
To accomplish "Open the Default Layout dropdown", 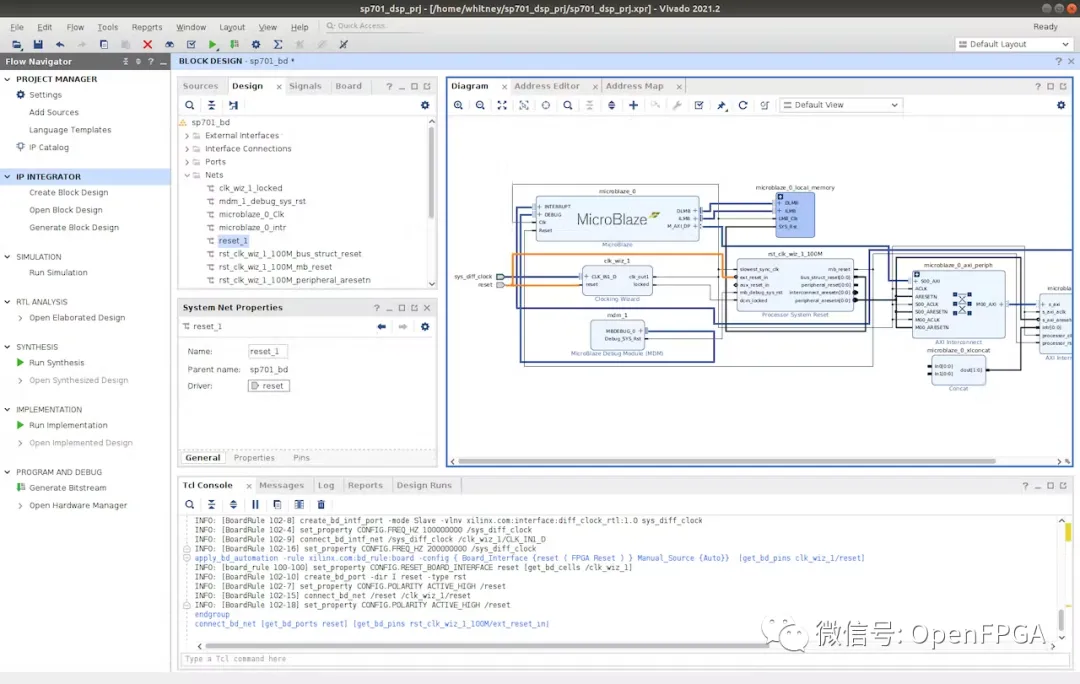I will [x=1014, y=44].
